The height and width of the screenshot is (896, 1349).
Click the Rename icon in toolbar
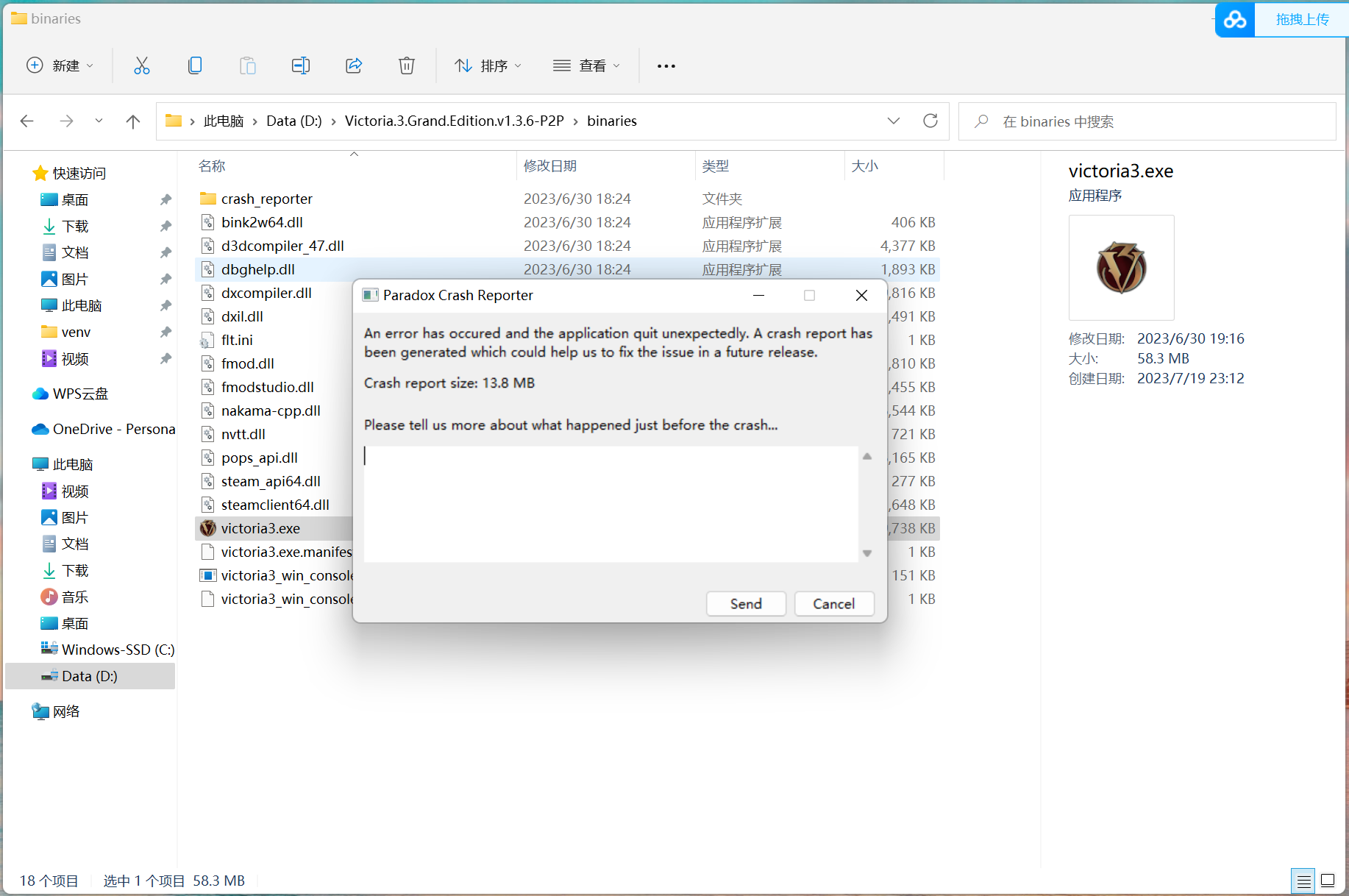pyautogui.click(x=300, y=66)
